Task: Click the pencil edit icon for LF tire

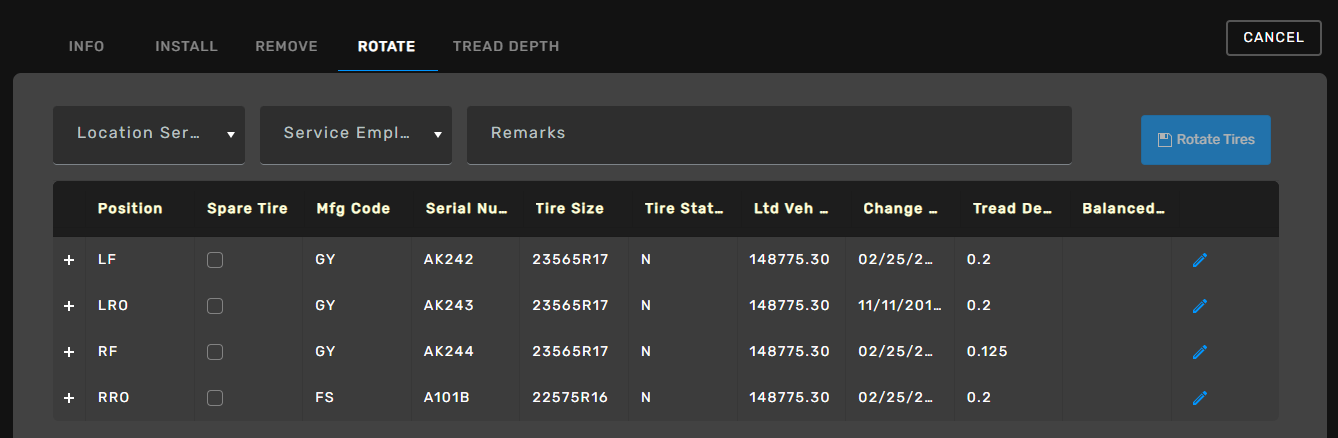Action: pyautogui.click(x=1200, y=260)
